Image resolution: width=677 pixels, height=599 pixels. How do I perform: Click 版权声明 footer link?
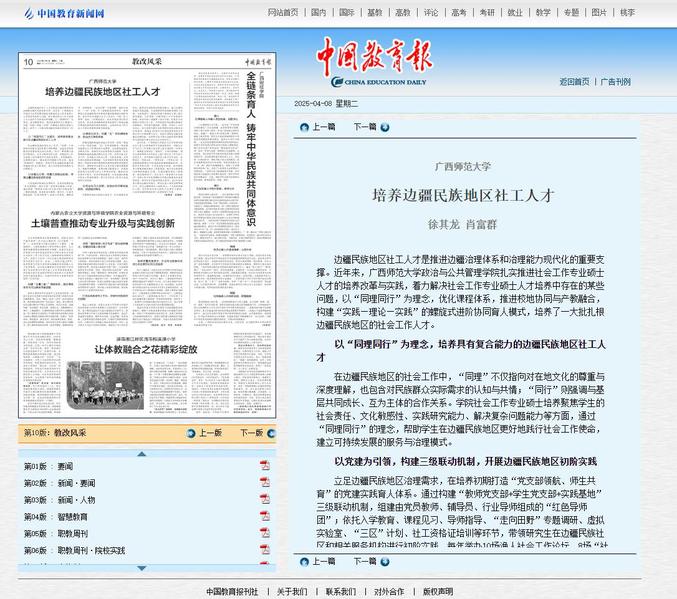click(438, 591)
